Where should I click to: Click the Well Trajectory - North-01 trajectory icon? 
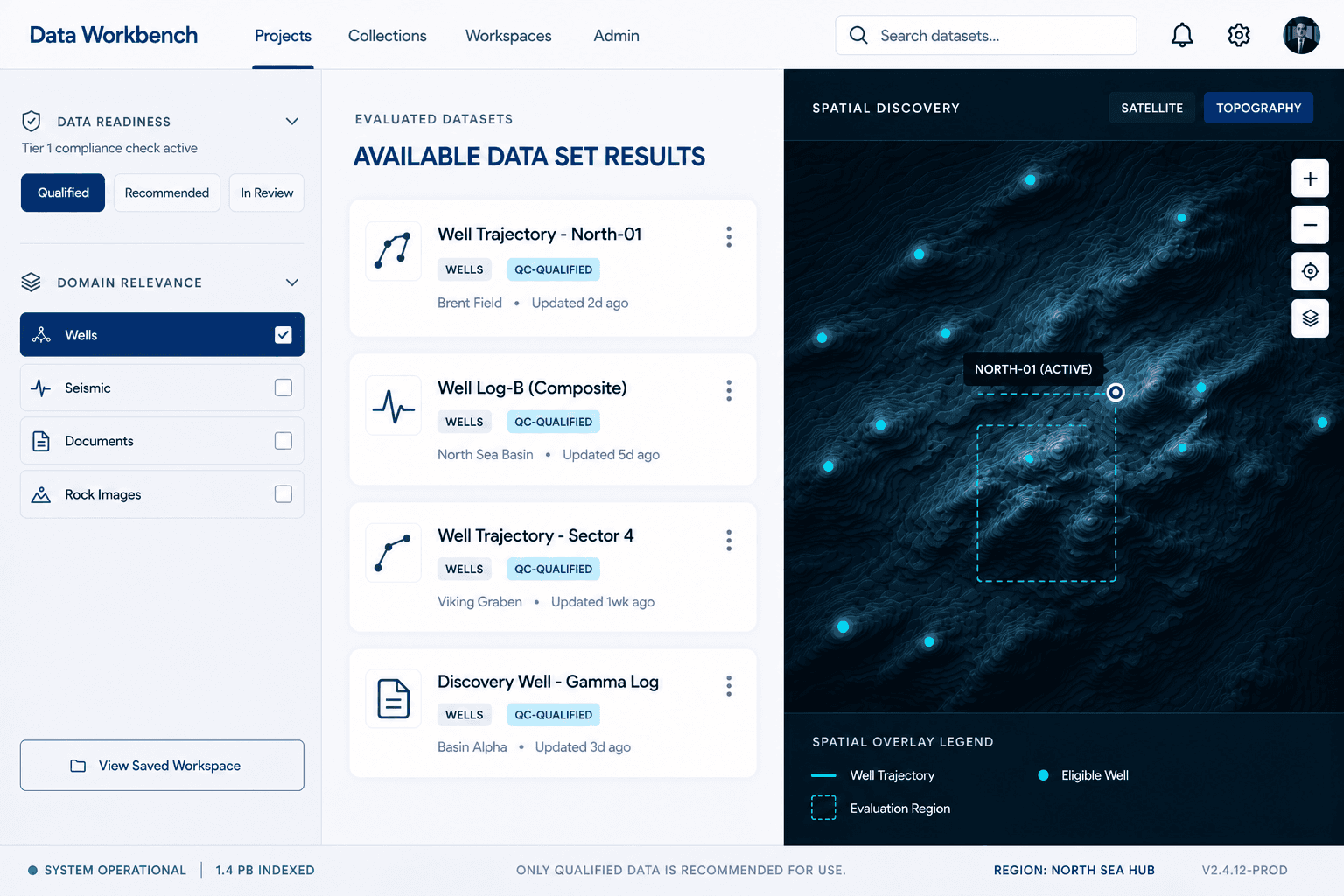394,251
